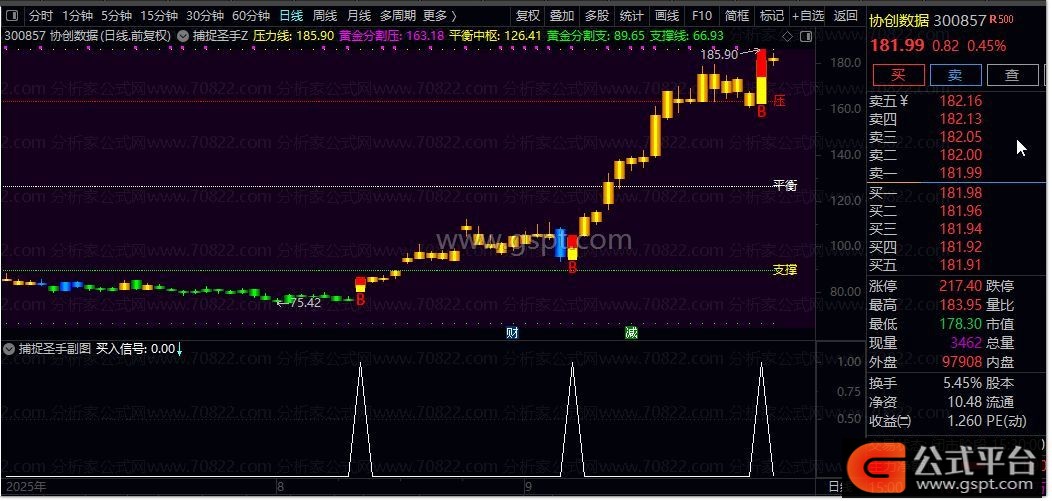Switch chart to 日线 daily period

pos(291,16)
